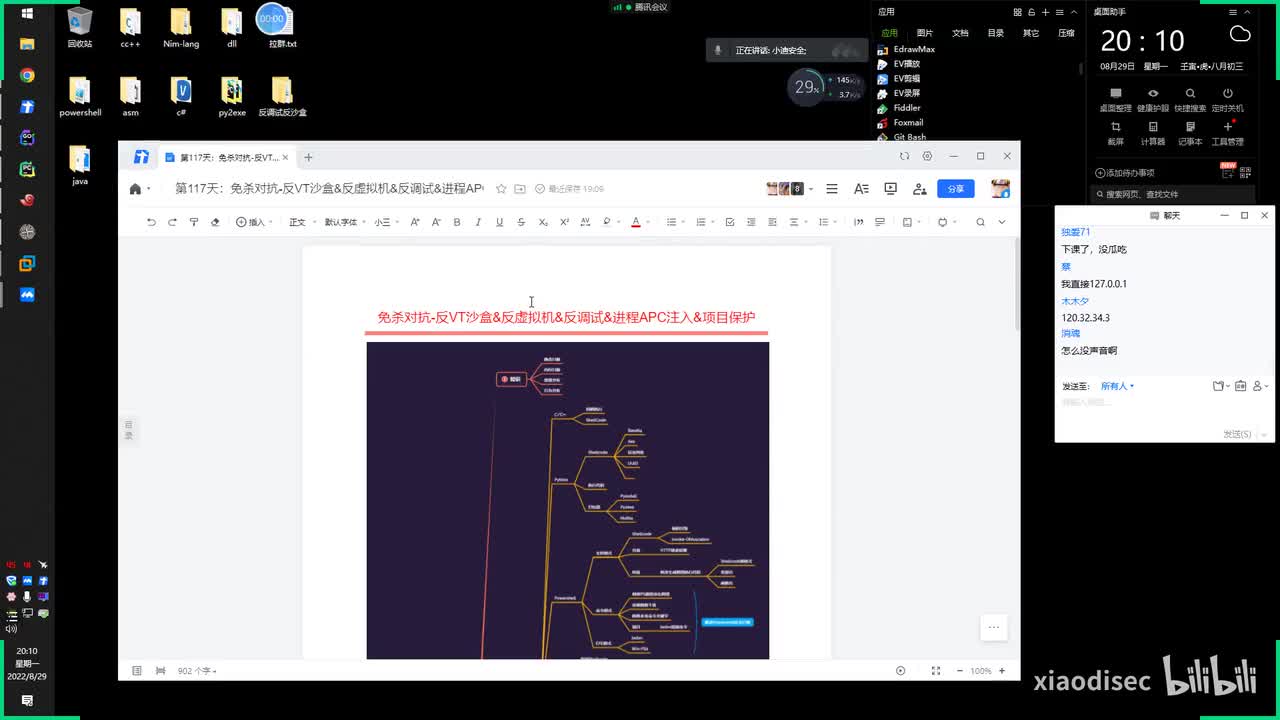
Task: Decrease font size with the A- icon
Action: tap(436, 222)
